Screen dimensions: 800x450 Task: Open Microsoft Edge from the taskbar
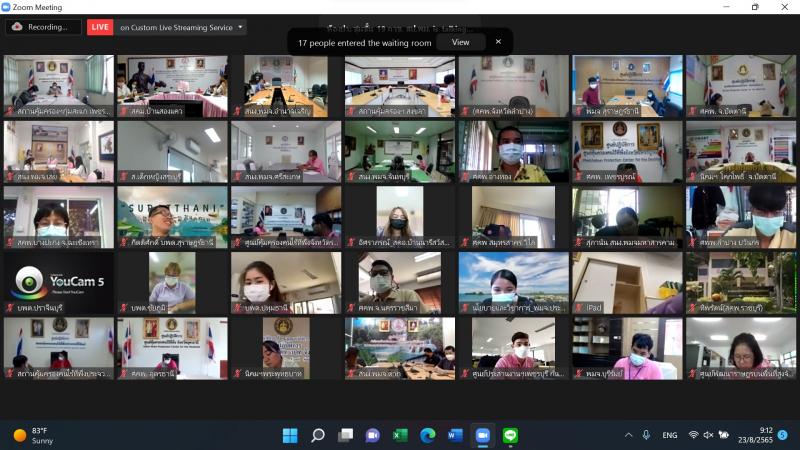[428, 435]
